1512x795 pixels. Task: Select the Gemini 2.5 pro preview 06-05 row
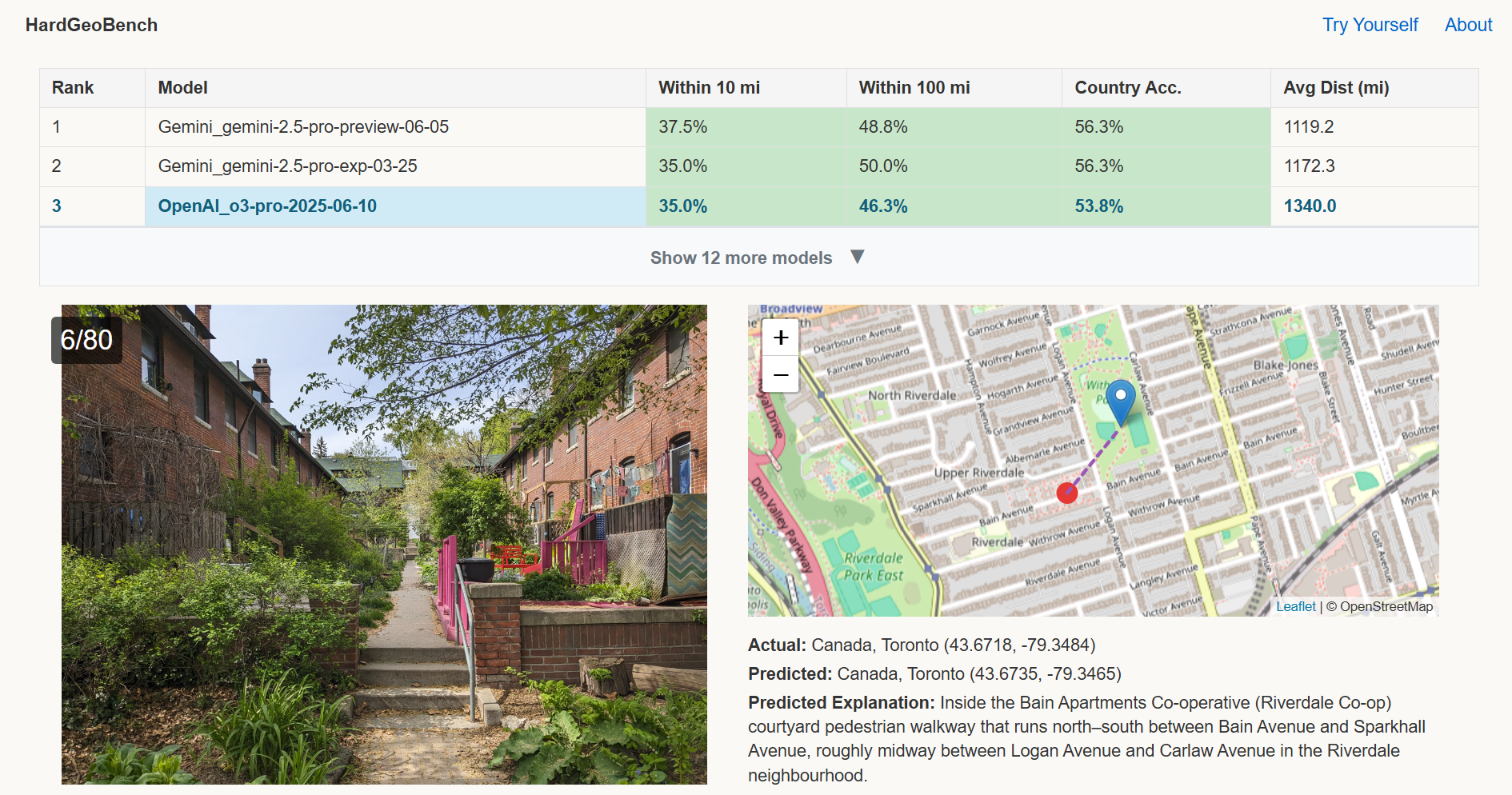pos(303,127)
